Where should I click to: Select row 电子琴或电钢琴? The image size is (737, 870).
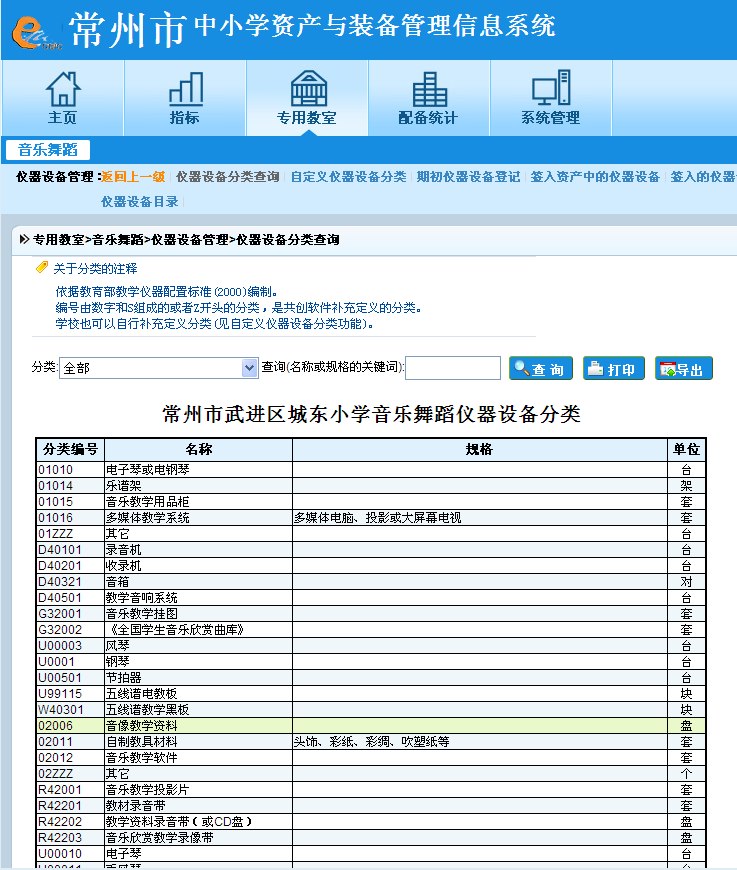point(371,470)
